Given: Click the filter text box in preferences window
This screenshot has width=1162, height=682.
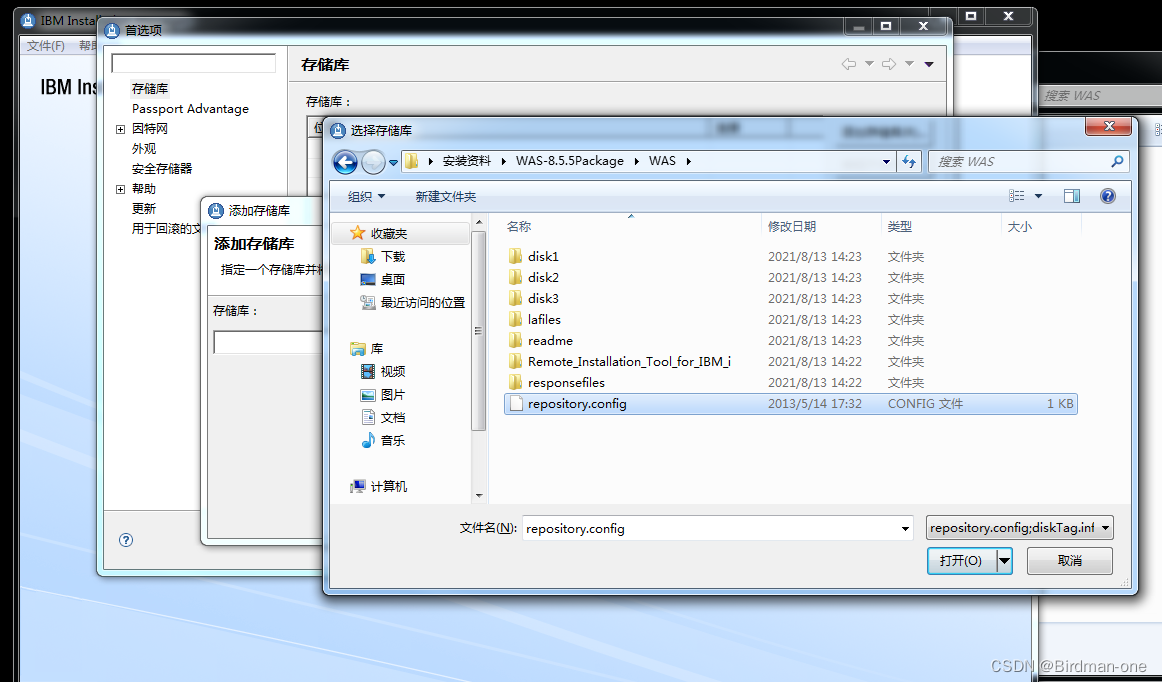Looking at the screenshot, I should pos(193,63).
